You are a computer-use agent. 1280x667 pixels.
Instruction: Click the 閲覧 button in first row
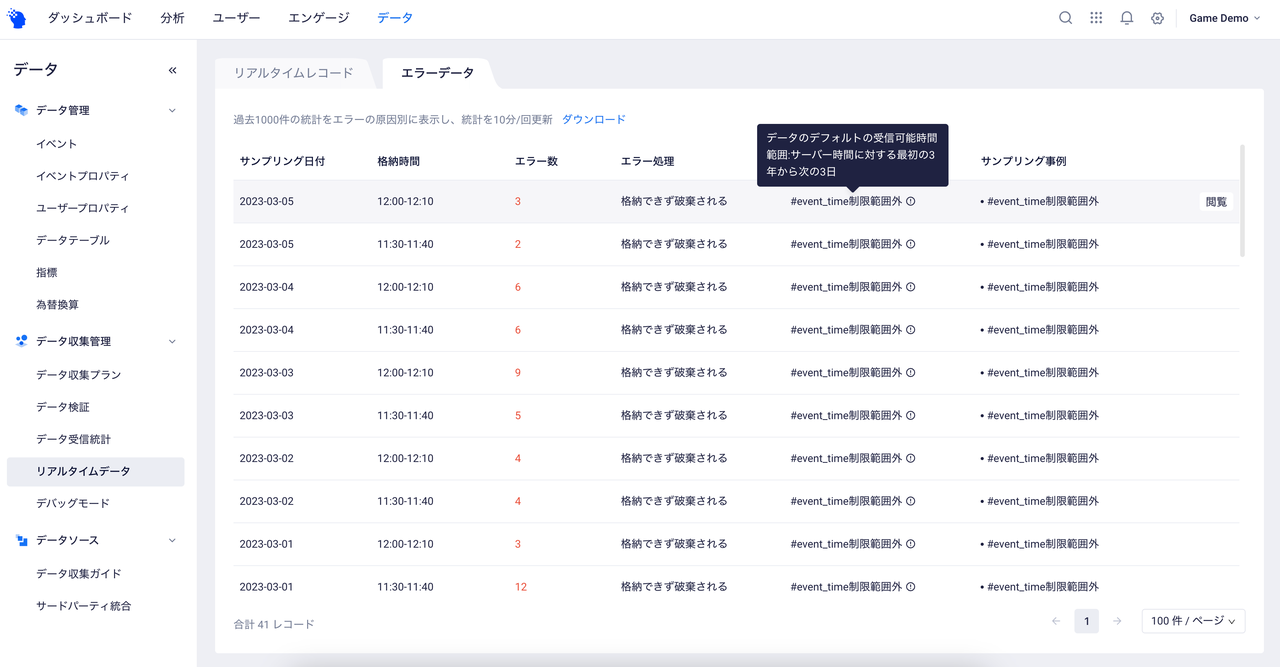(1216, 201)
